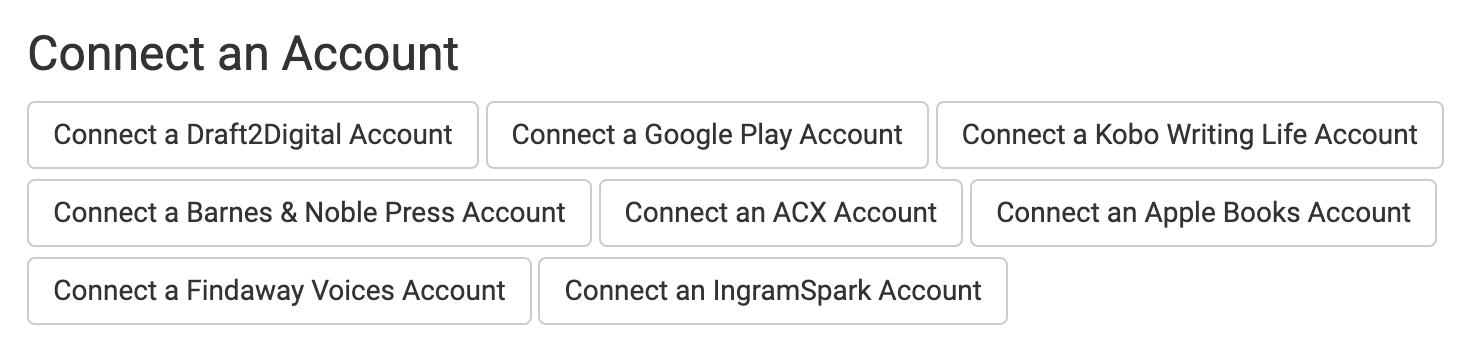Choose Connect a Kobo Writing Life Account

tap(1190, 134)
